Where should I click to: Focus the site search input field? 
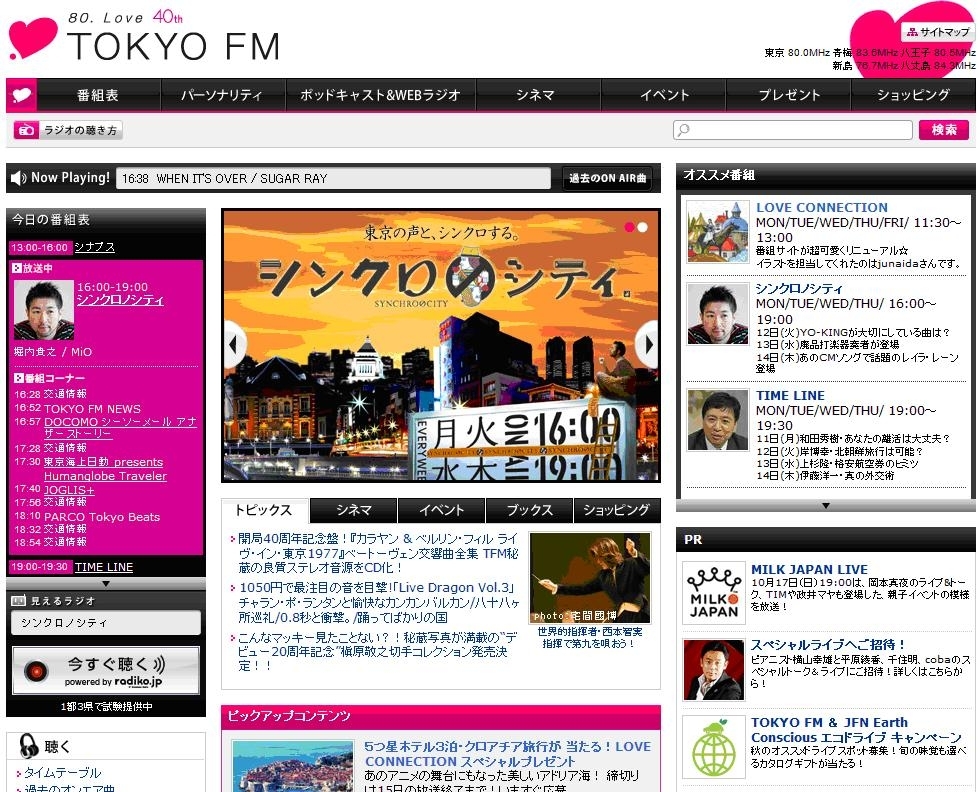pyautogui.click(x=792, y=130)
